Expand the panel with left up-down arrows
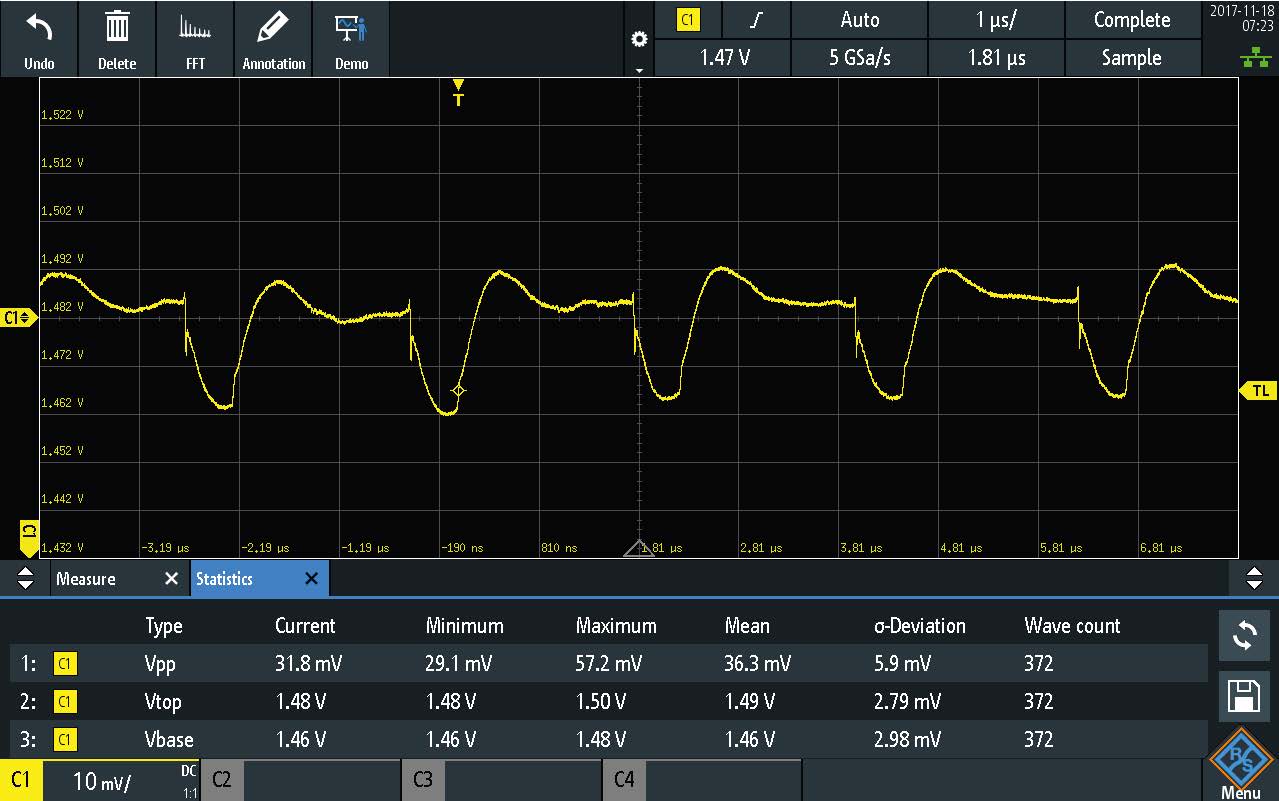Image resolution: width=1279 pixels, height=801 pixels. click(x=26, y=579)
